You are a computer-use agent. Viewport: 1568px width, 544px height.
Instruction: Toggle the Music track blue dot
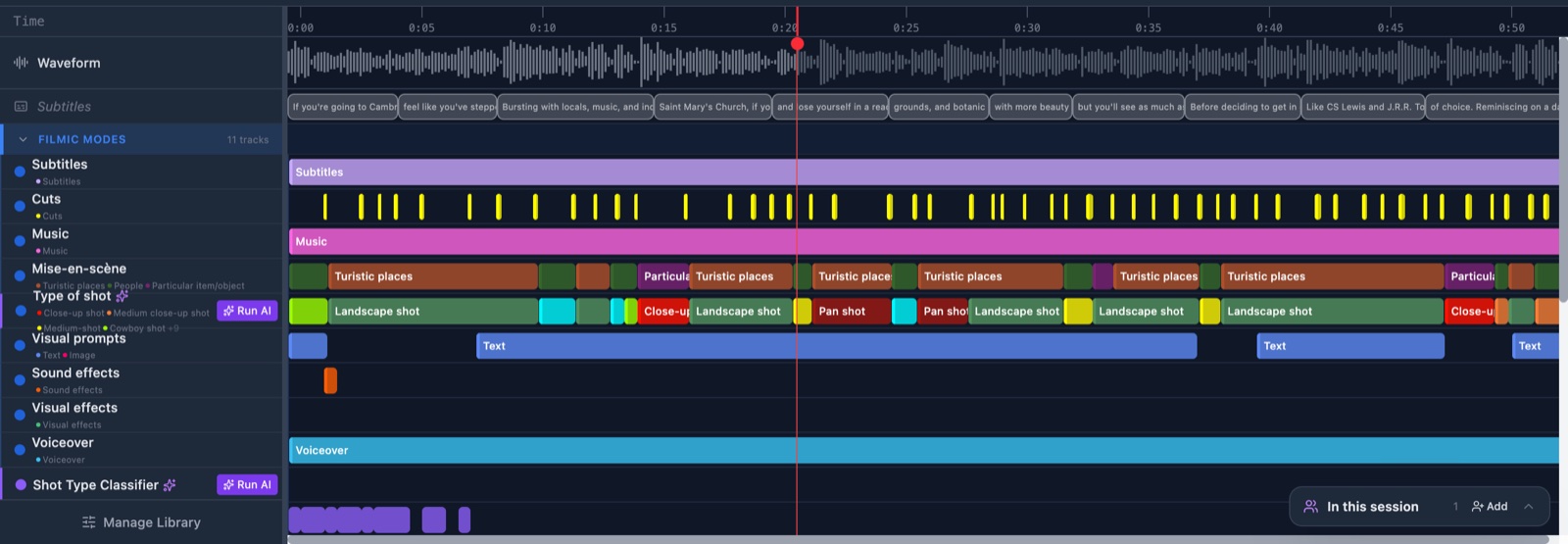point(20,241)
